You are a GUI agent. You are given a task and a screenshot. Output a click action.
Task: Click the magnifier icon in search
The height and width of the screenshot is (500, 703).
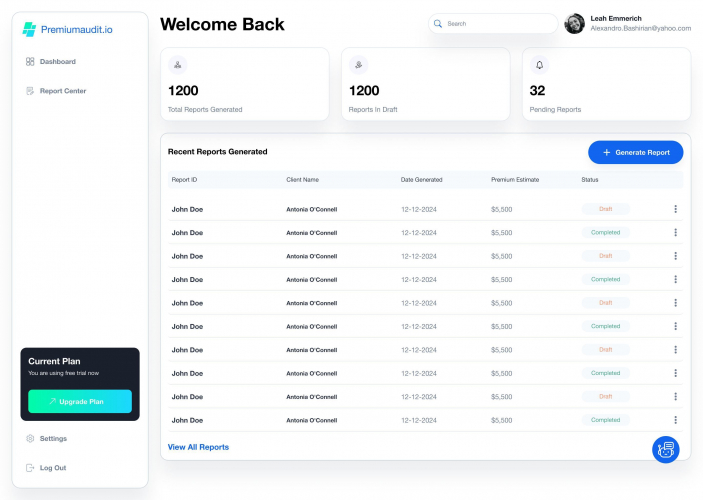pyautogui.click(x=438, y=24)
